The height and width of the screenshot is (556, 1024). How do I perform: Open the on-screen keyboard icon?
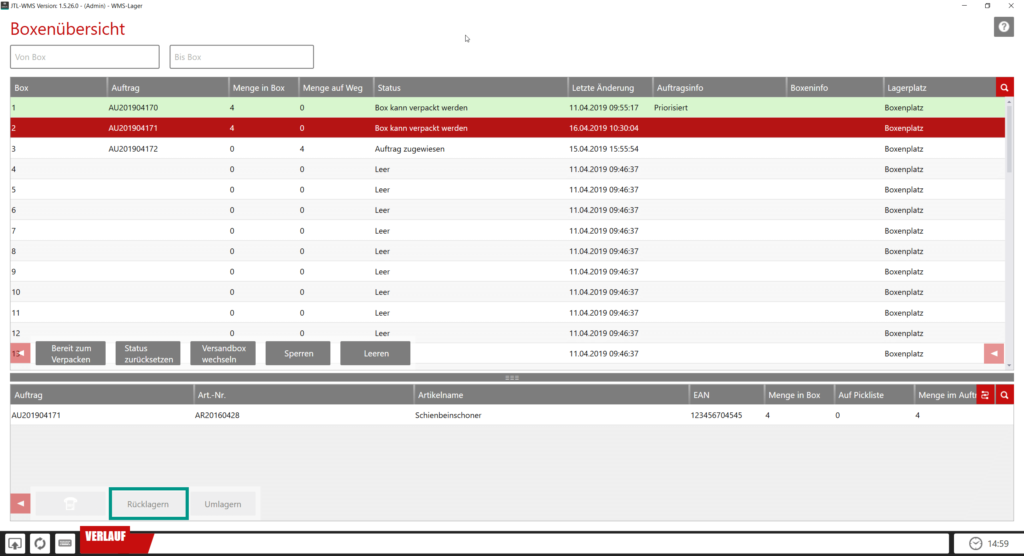click(x=64, y=543)
